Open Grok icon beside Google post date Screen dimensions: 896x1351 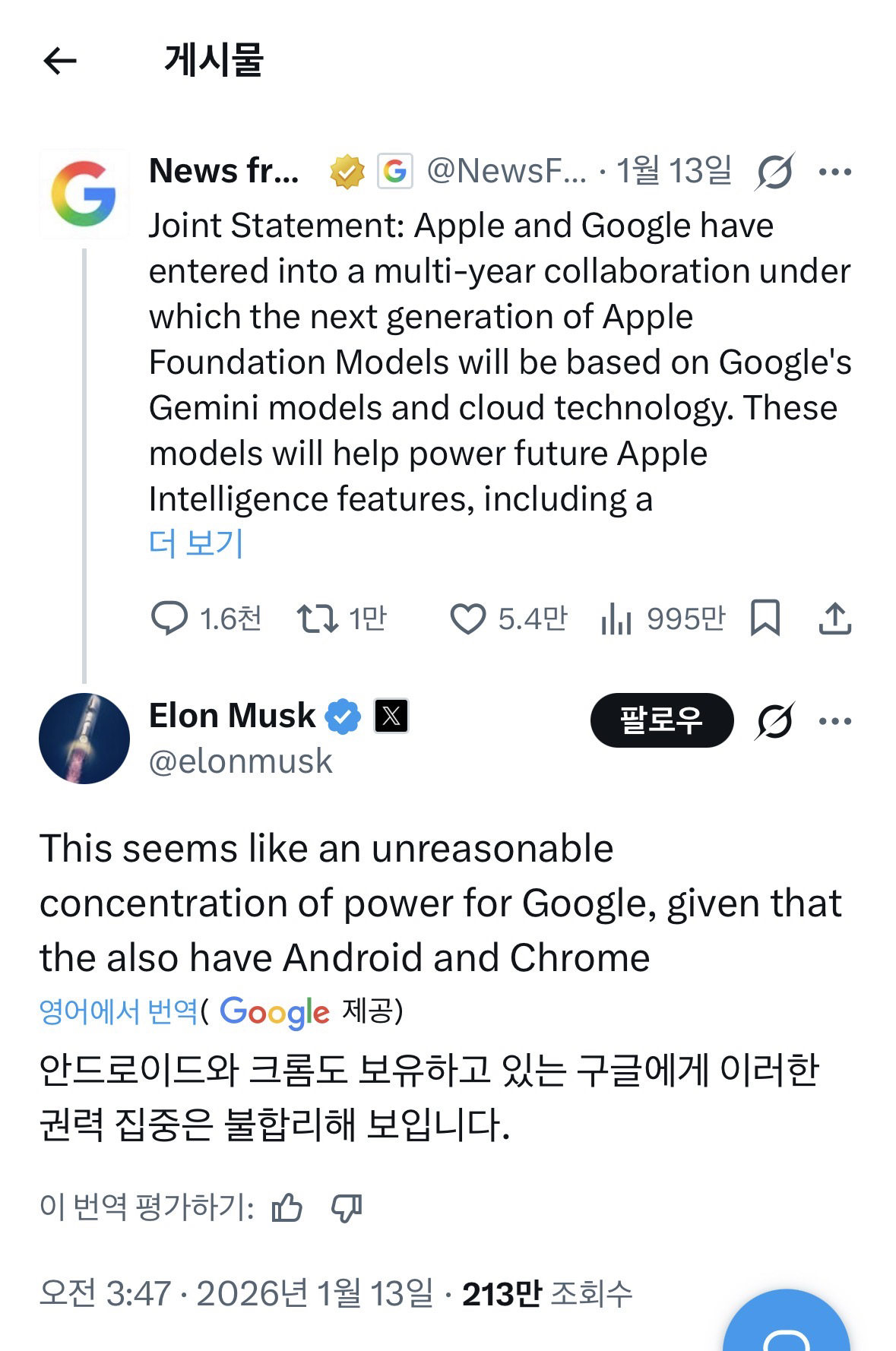coord(774,172)
